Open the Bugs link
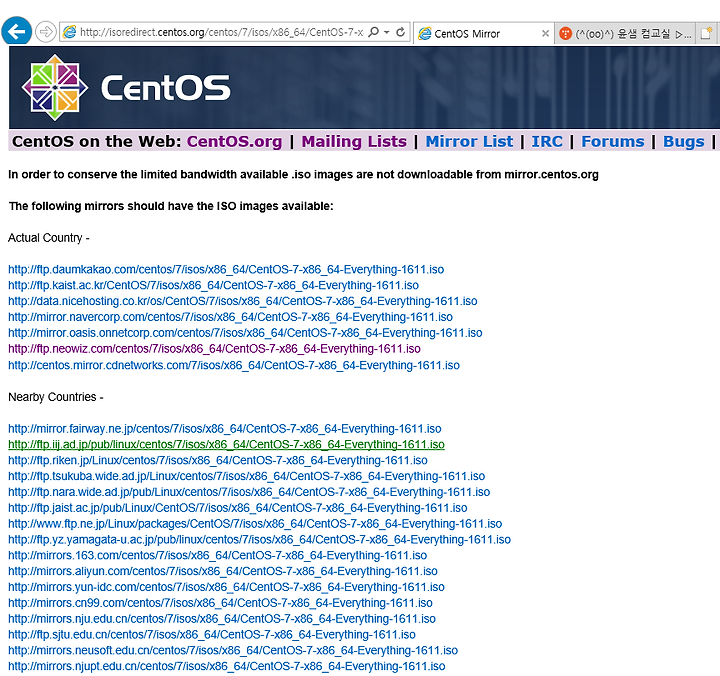Image resolution: width=720 pixels, height=676 pixels. (x=683, y=141)
